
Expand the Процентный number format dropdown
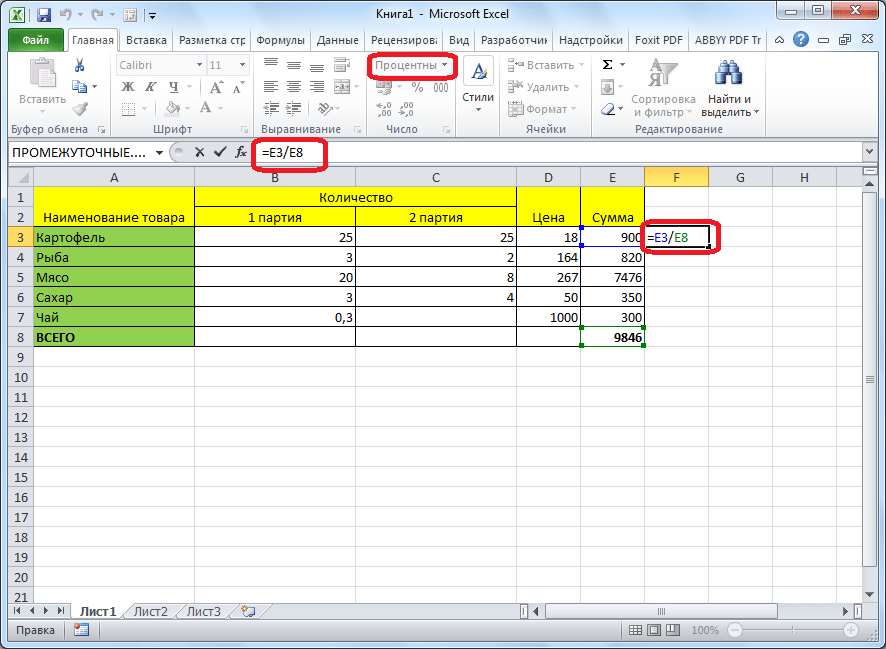click(444, 65)
